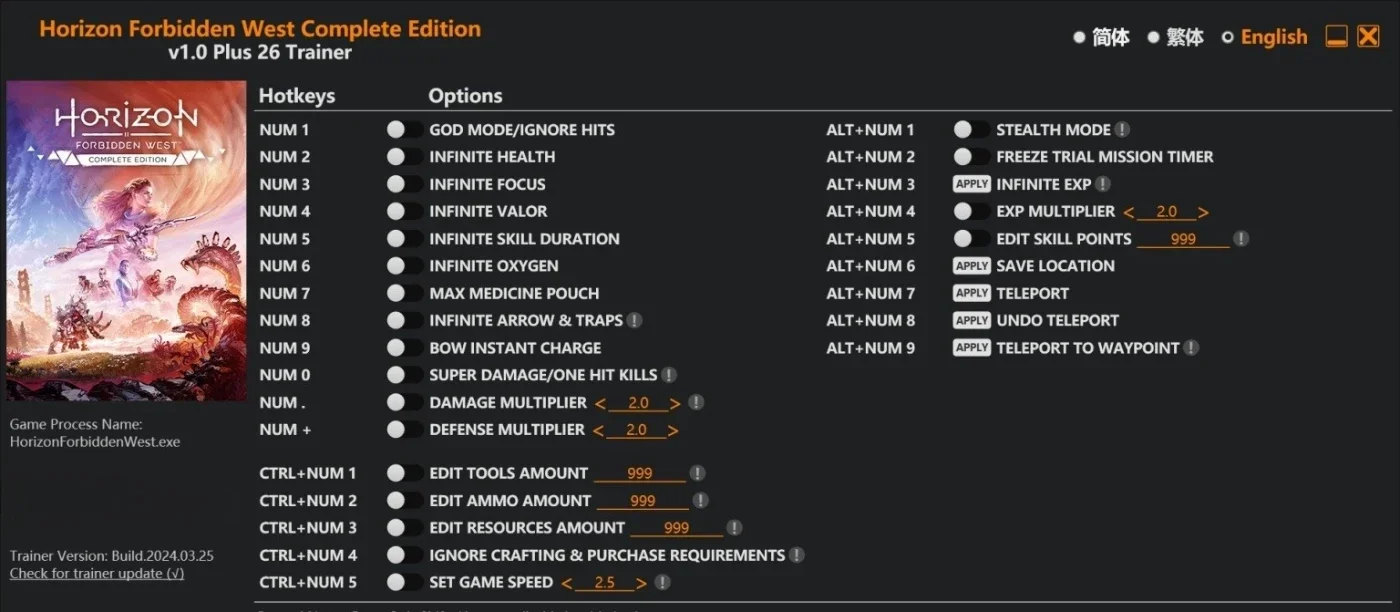
Task: Click the info icon next to Stealth Mode
Action: coord(1123,130)
